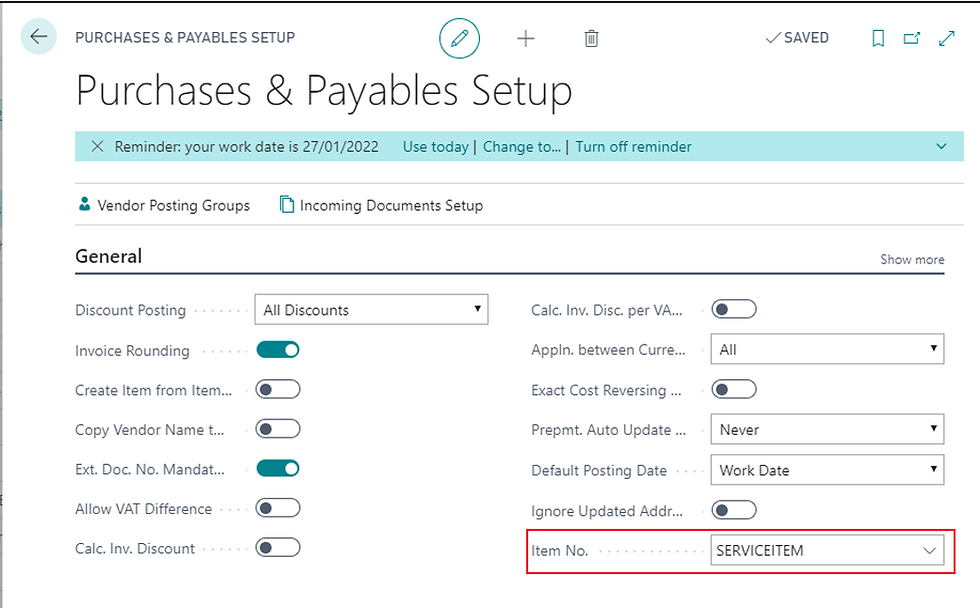Click the expand page diagonal arrows icon

tap(947, 38)
